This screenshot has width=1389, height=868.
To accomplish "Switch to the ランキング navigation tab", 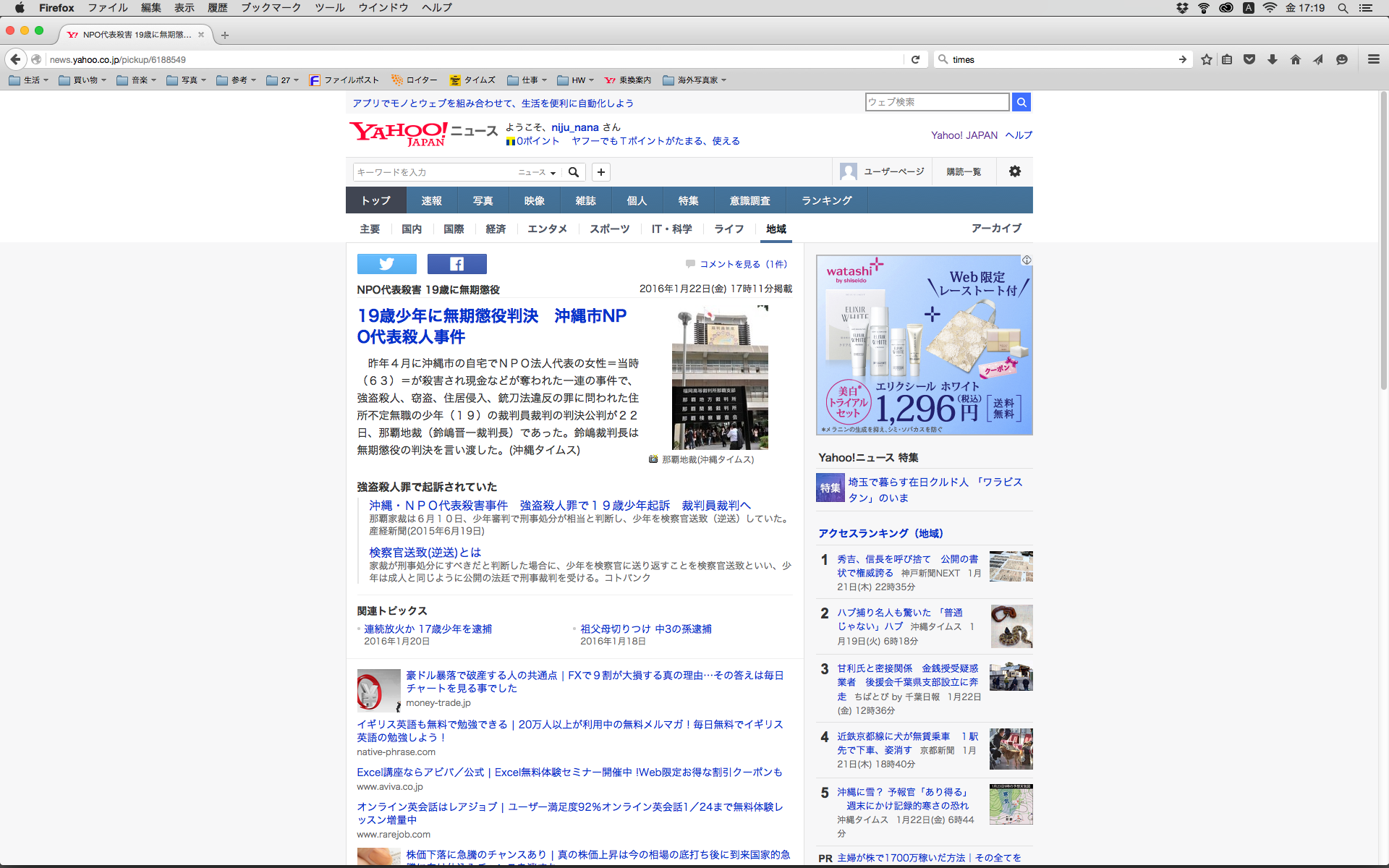I will click(826, 200).
